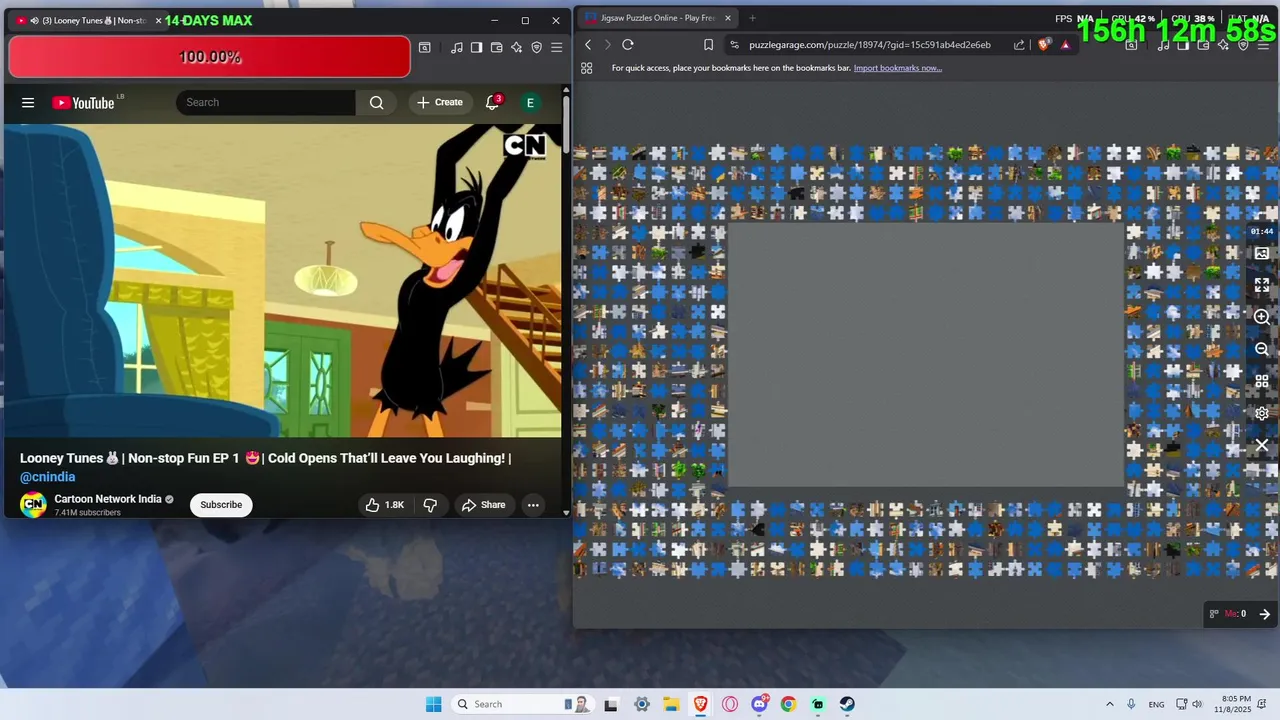Toggle Brave sidebar panel icon in YouTube window

pyautogui.click(x=477, y=47)
